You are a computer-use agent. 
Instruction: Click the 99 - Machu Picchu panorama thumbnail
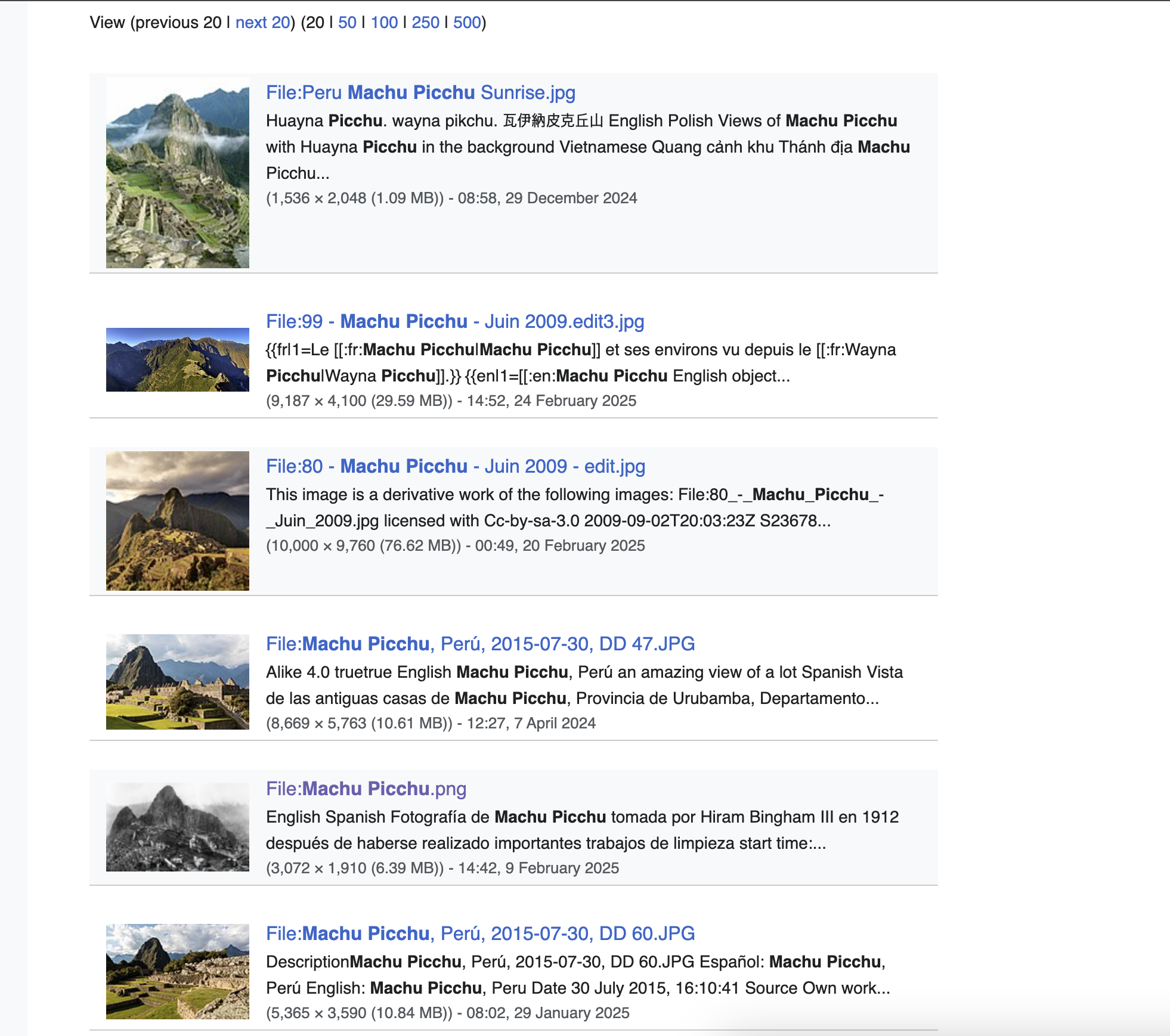click(177, 359)
